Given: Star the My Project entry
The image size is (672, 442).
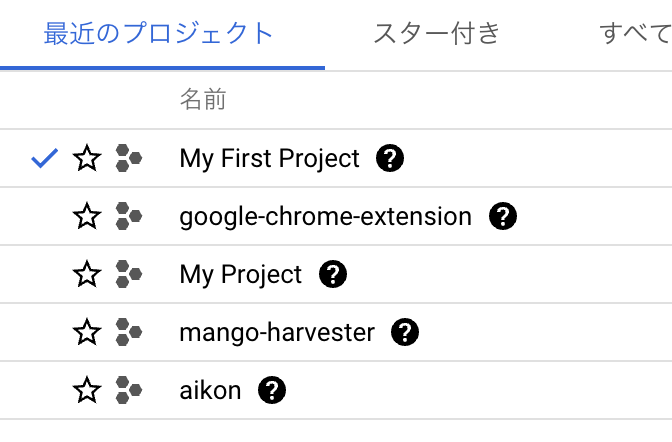Looking at the screenshot, I should tap(87, 274).
